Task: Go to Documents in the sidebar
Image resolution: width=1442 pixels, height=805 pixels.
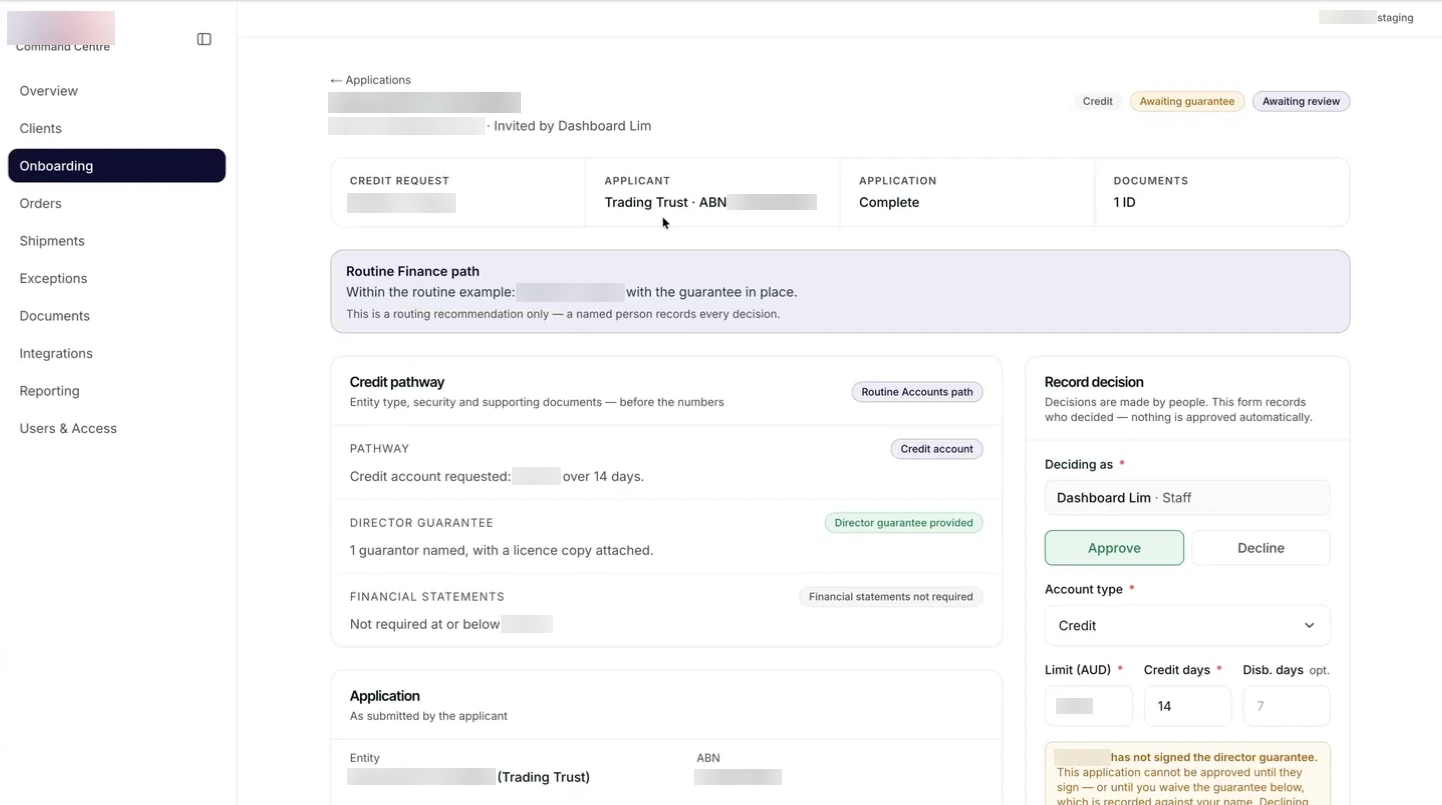Action: tap(116, 316)
